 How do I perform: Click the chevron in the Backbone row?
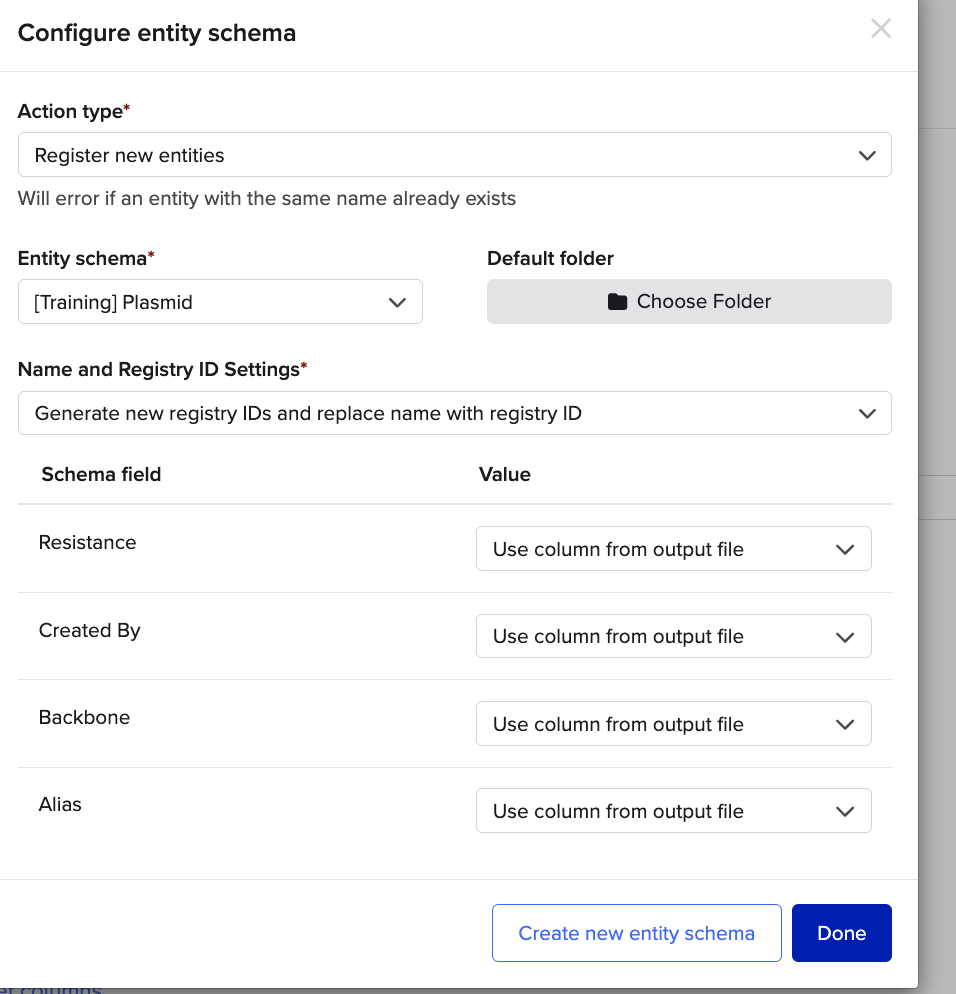point(845,724)
